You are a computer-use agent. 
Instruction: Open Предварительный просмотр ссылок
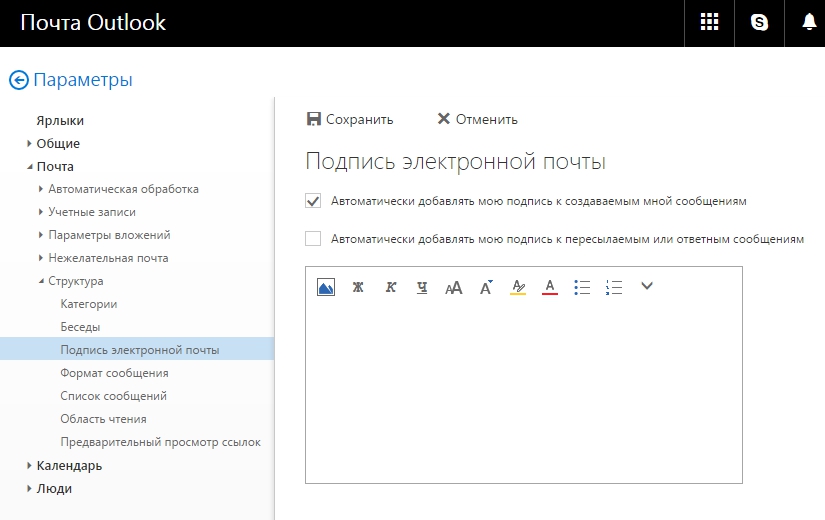click(160, 442)
